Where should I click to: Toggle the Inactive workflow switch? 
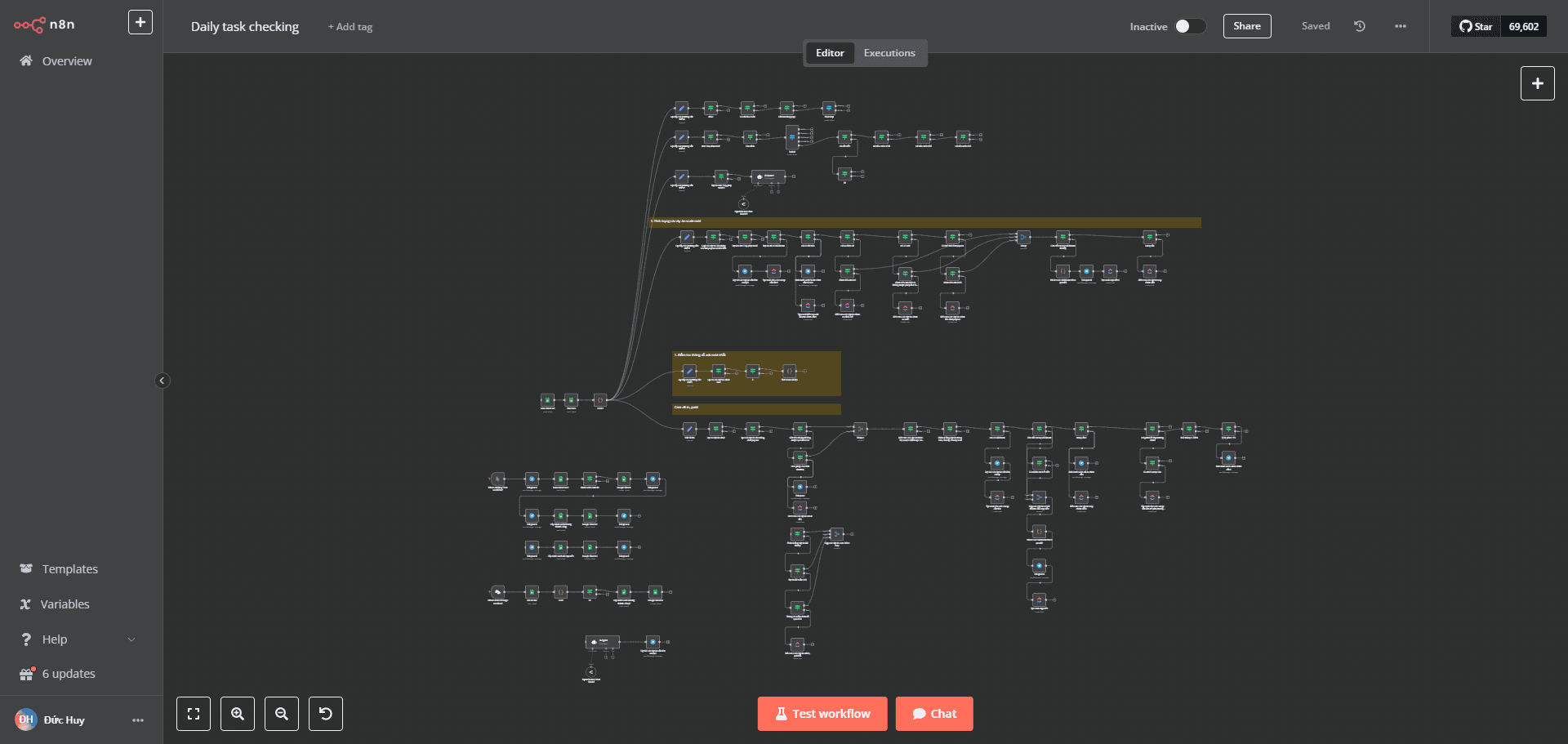1190,26
